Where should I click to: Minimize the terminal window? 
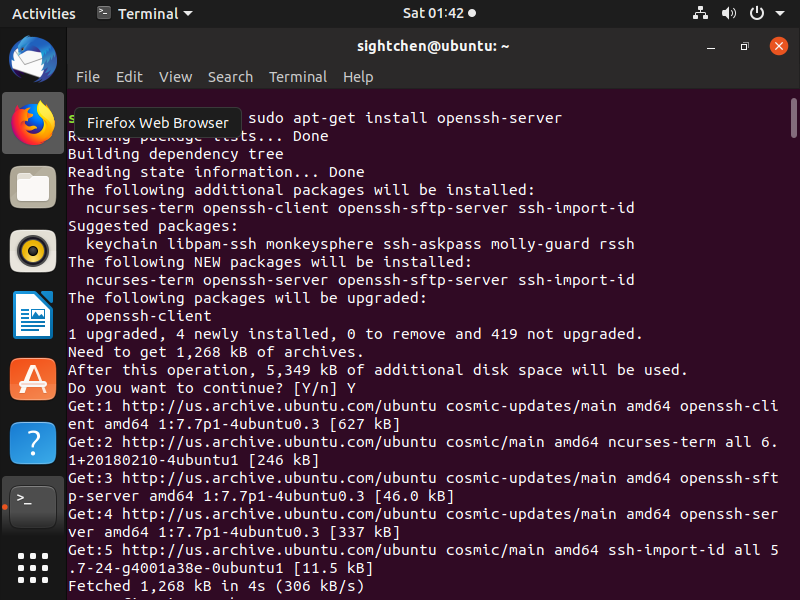[x=711, y=46]
